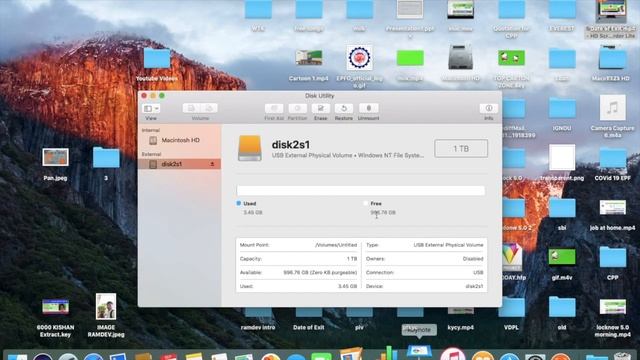This screenshot has width=640, height=360.
Task: Click the Used 3.45 GB table value
Action: (x=347, y=286)
